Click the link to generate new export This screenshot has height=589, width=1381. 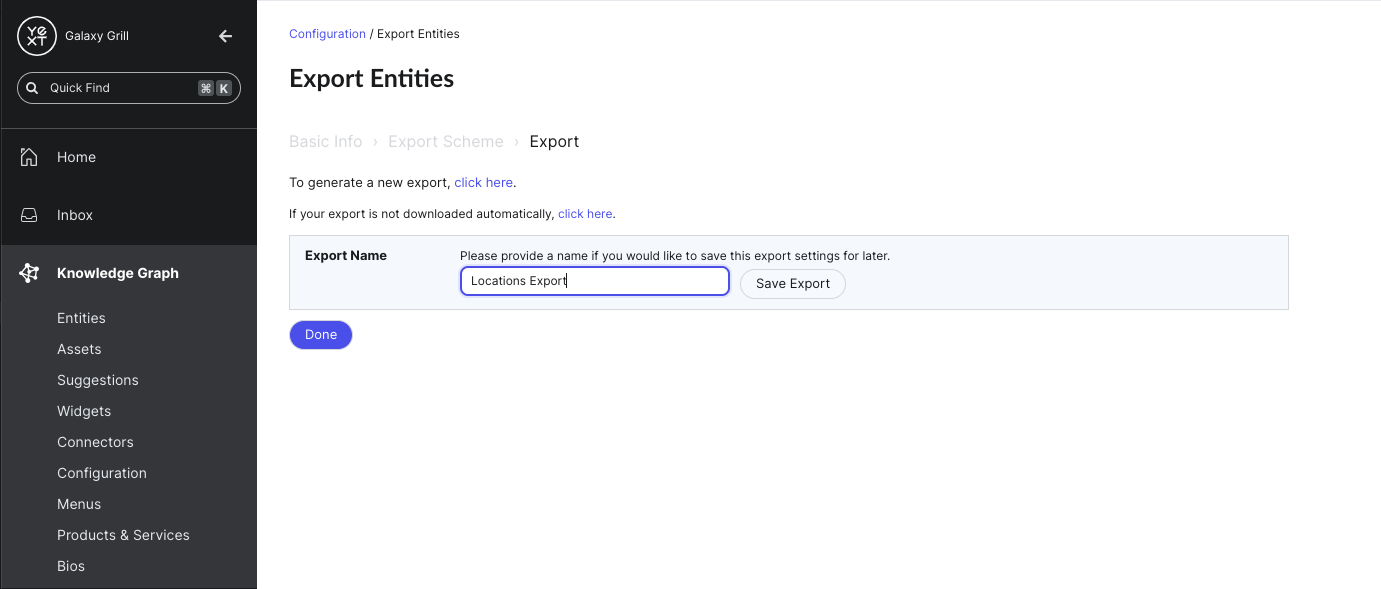coord(483,183)
